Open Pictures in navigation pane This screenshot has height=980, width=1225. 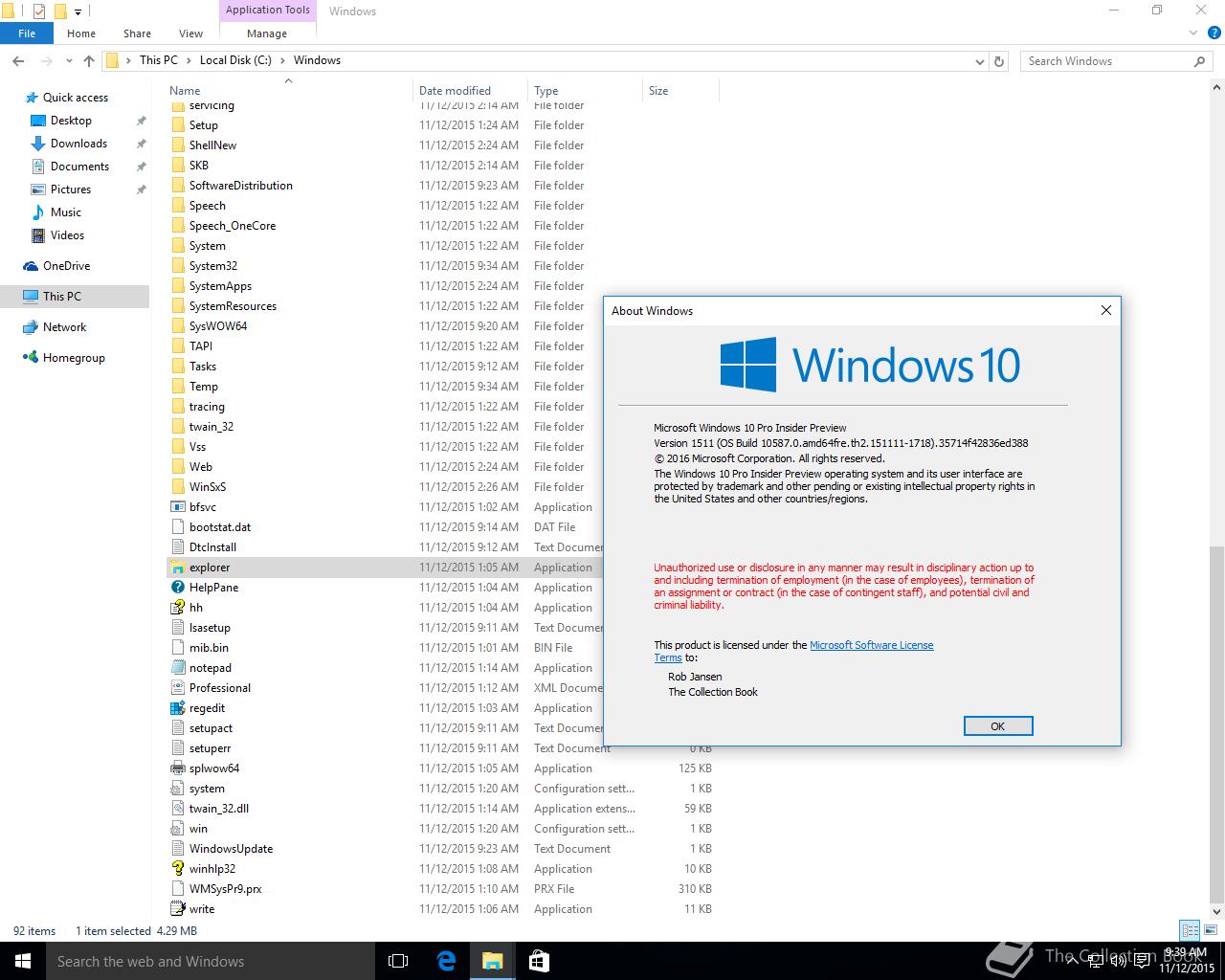[70, 189]
